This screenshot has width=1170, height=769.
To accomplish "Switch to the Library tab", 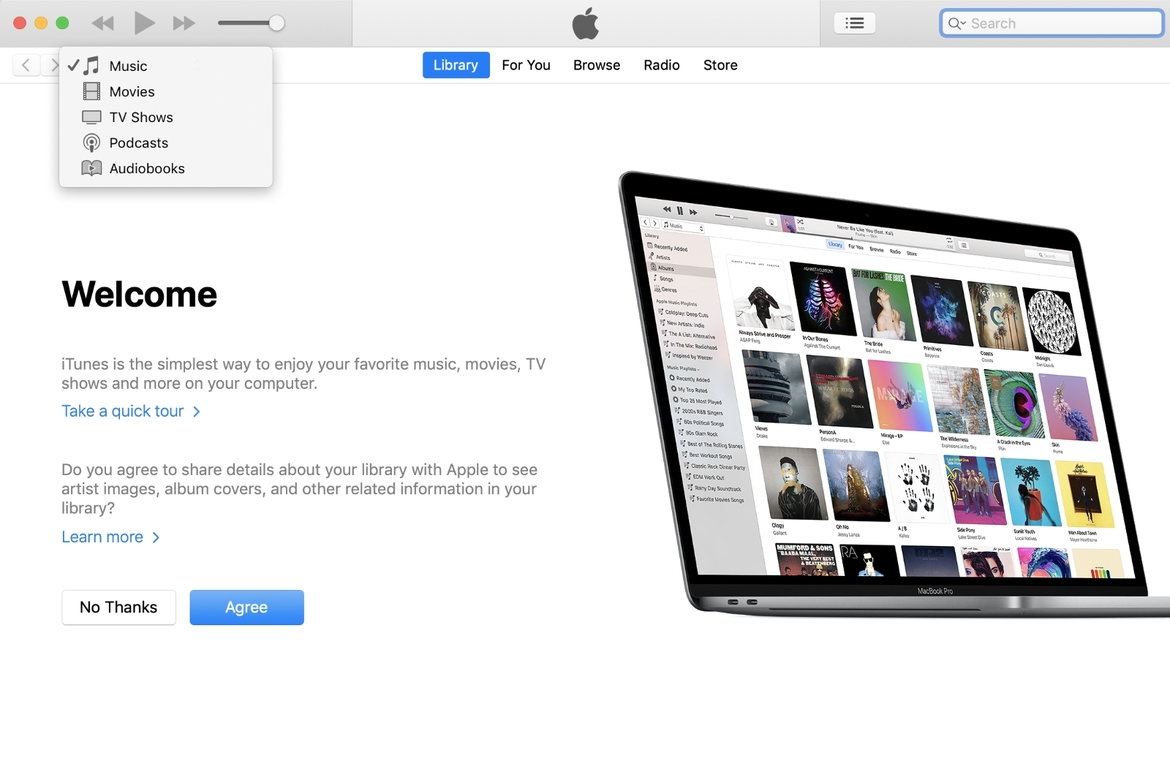I will pos(456,65).
